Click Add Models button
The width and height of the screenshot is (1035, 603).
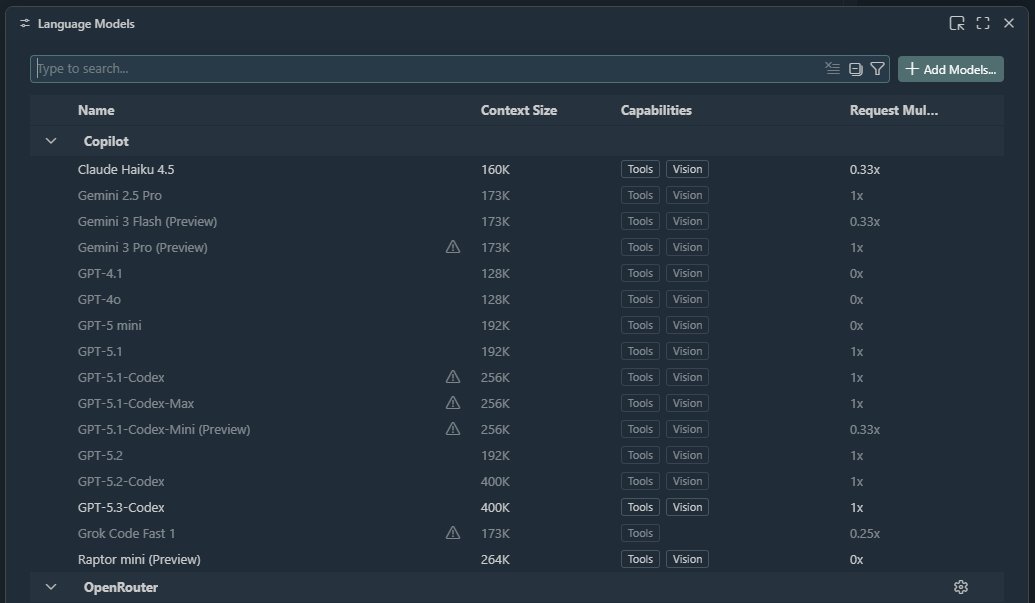[951, 69]
